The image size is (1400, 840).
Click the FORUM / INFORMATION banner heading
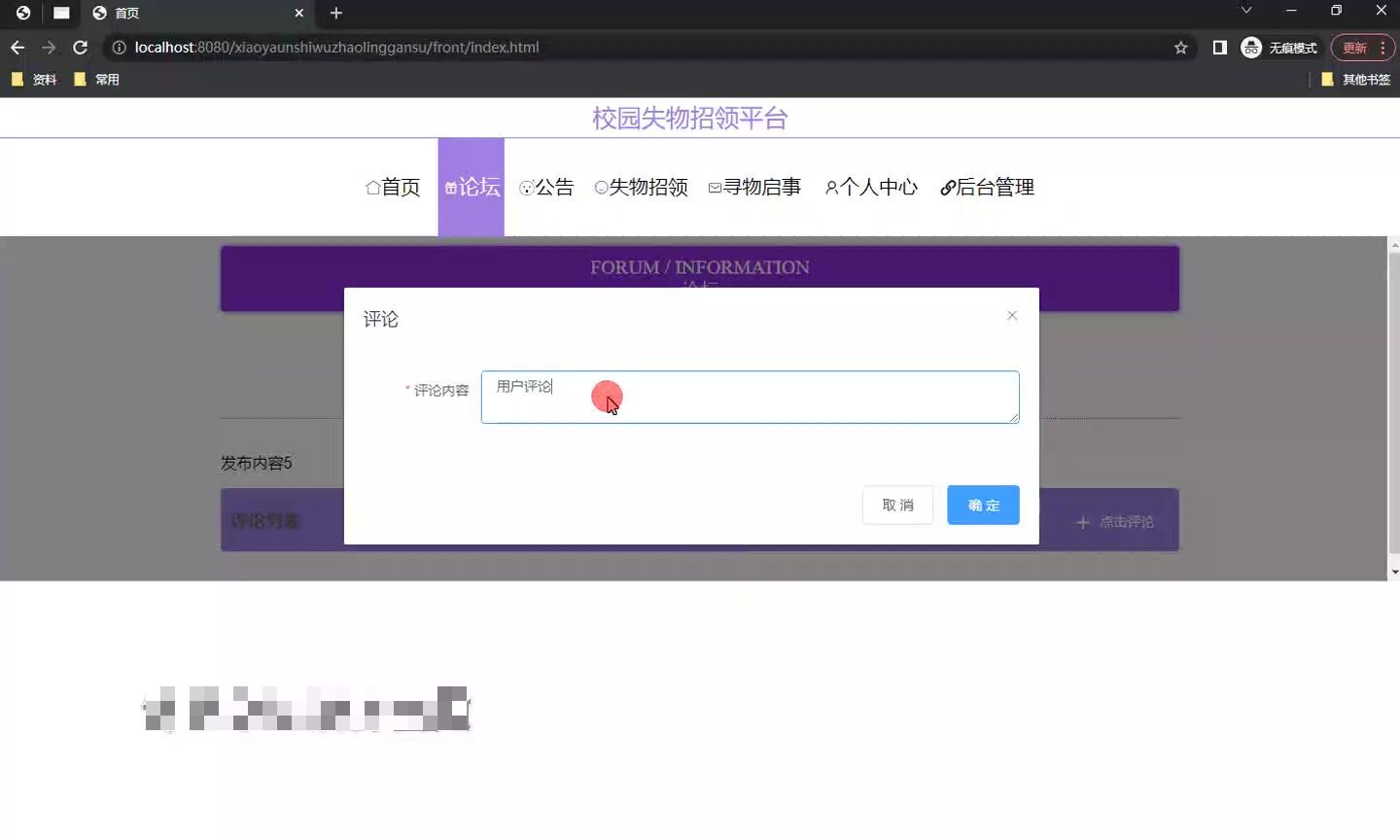click(x=700, y=267)
